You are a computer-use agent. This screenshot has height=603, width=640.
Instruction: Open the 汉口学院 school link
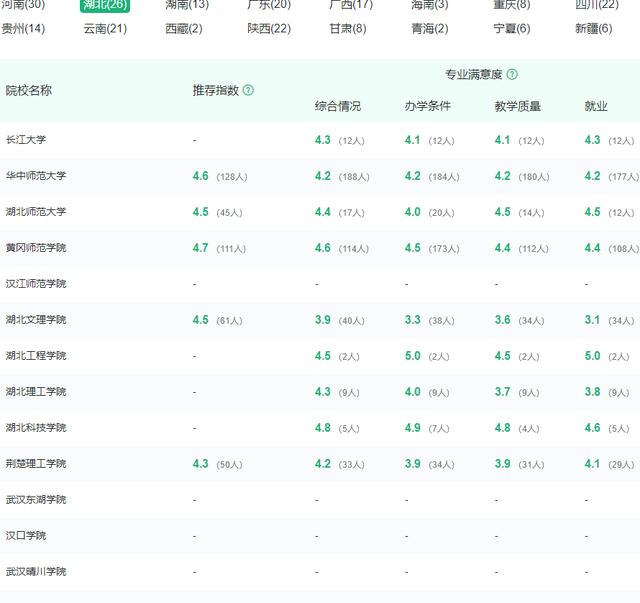pyautogui.click(x=26, y=535)
